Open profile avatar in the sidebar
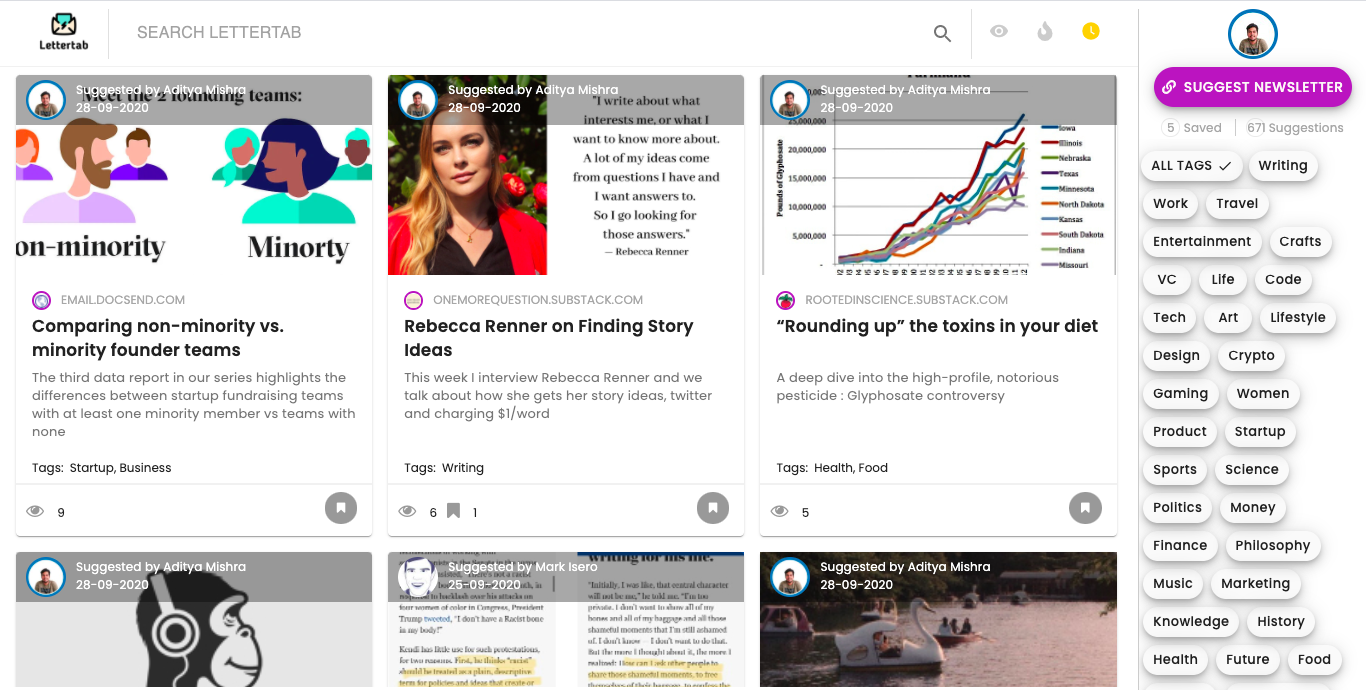The image size is (1366, 690). coord(1253,34)
